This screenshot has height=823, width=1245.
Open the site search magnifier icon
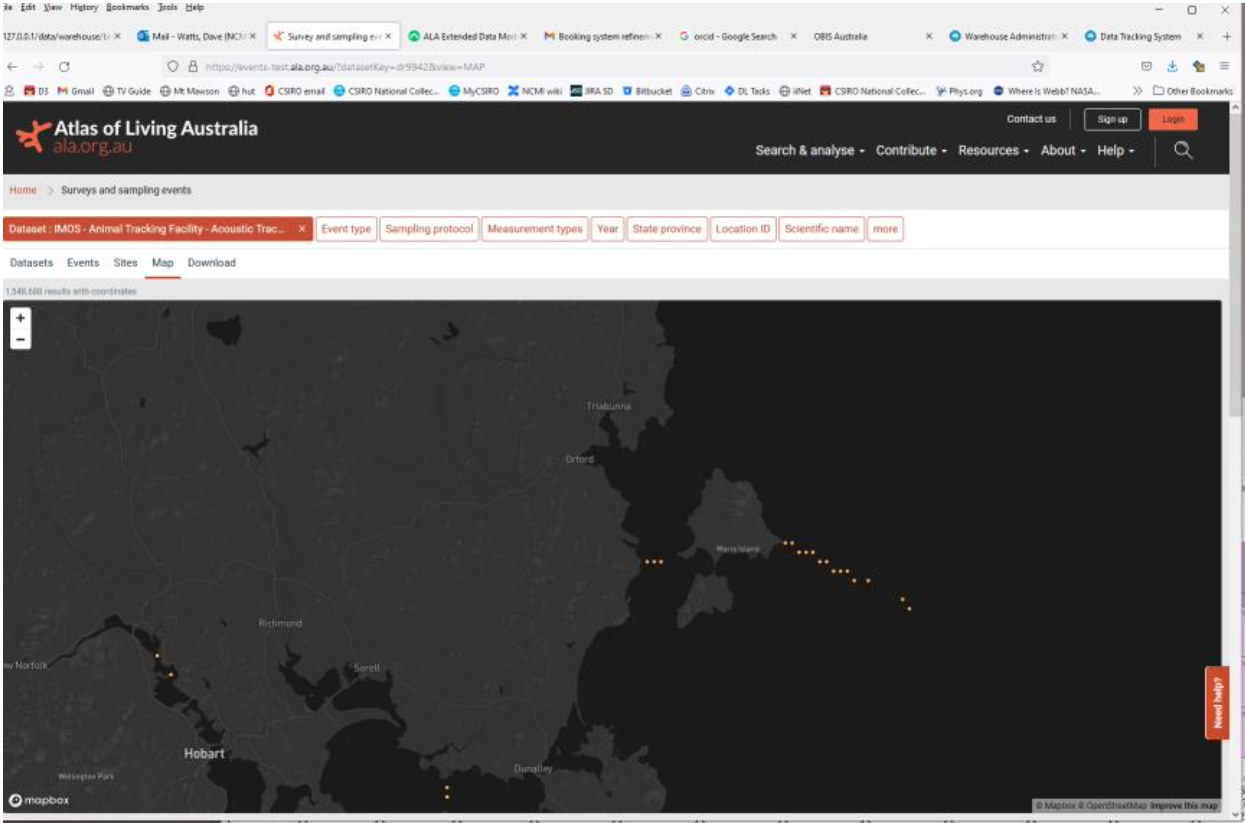[1183, 150]
